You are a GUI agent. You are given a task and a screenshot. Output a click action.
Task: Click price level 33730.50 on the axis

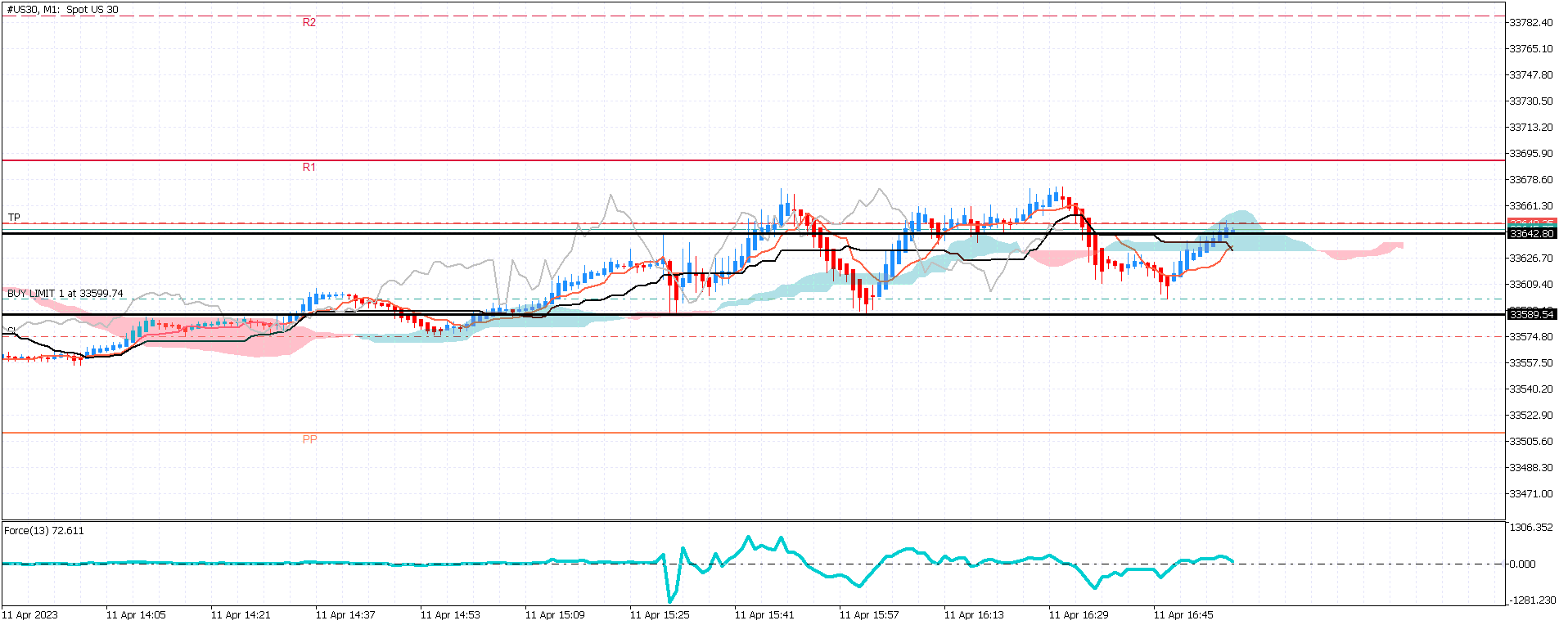pos(1531,101)
